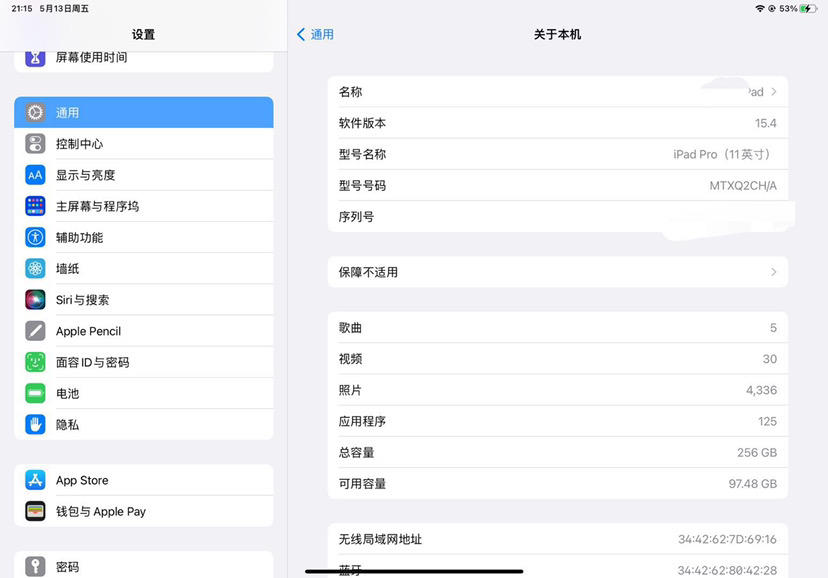Open the Apple Pencil icon
Screen dimensions: 828x578
point(35,331)
